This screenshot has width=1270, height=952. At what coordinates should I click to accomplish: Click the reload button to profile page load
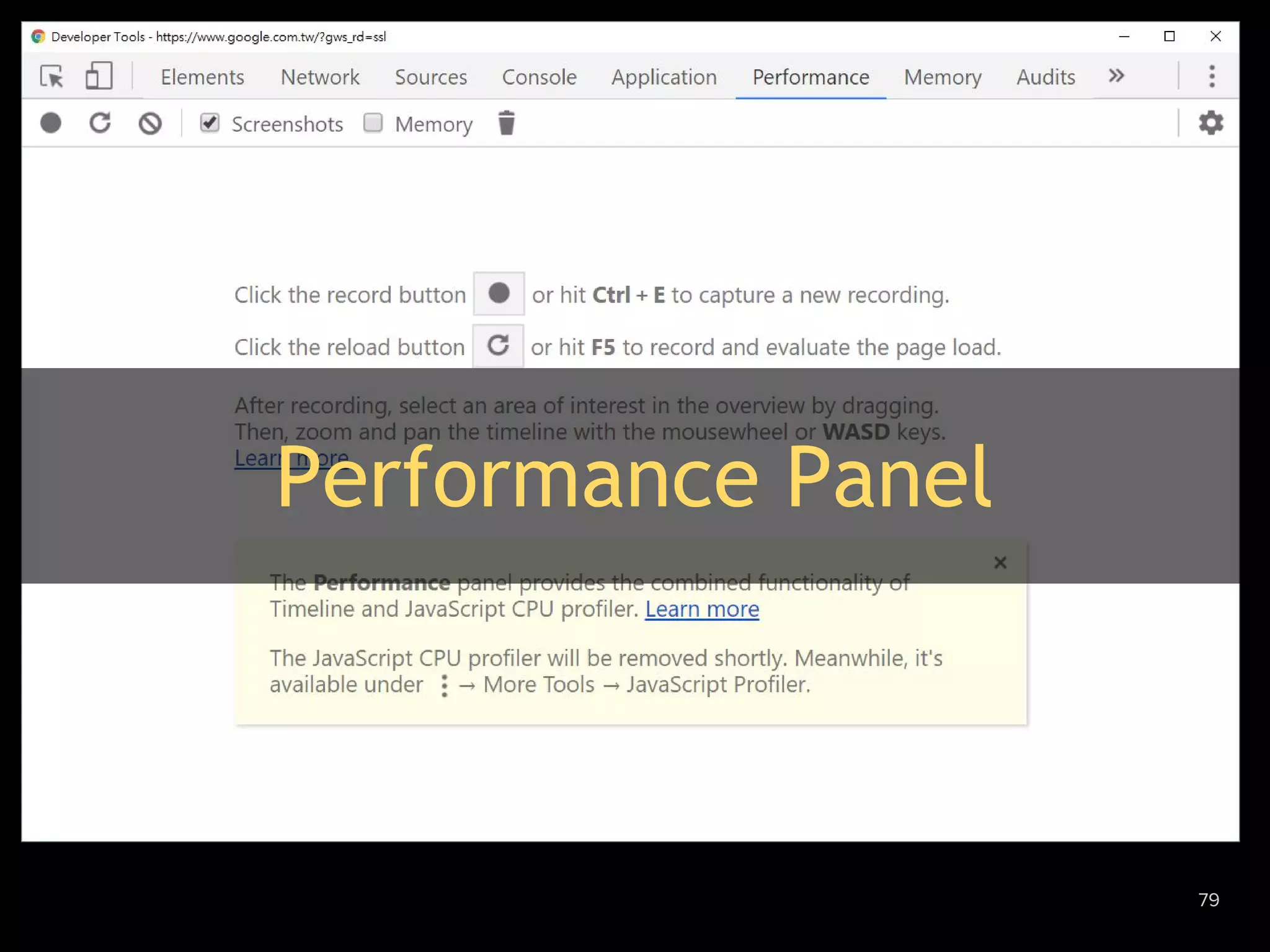point(100,123)
